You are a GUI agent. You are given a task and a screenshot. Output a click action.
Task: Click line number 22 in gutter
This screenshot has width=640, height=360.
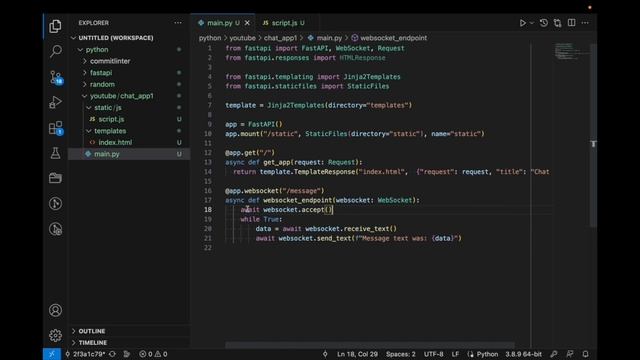(x=208, y=248)
